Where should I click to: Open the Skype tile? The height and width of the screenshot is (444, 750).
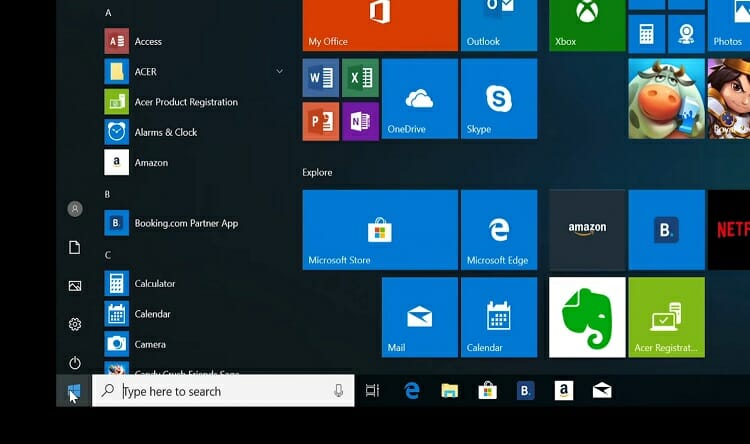pos(499,99)
